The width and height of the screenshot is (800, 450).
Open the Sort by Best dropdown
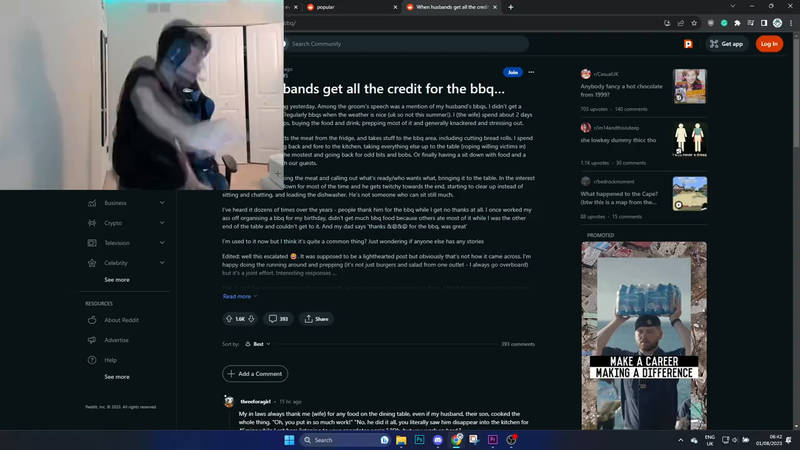(258, 344)
